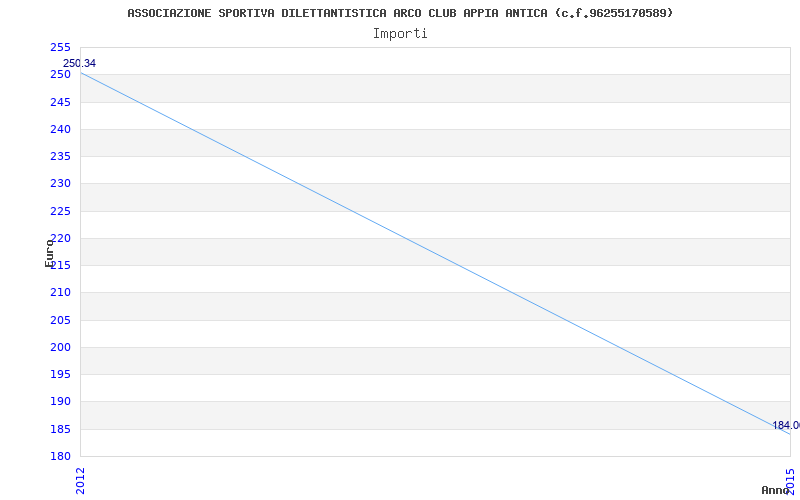
Task: Click the 'Importi' subtitle
Action: (x=400, y=34)
